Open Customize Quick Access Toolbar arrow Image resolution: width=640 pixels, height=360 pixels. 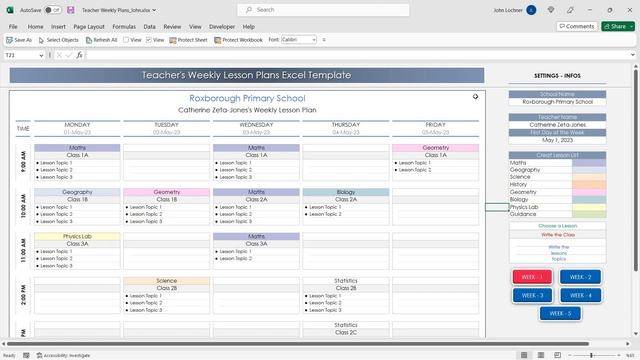(324, 40)
